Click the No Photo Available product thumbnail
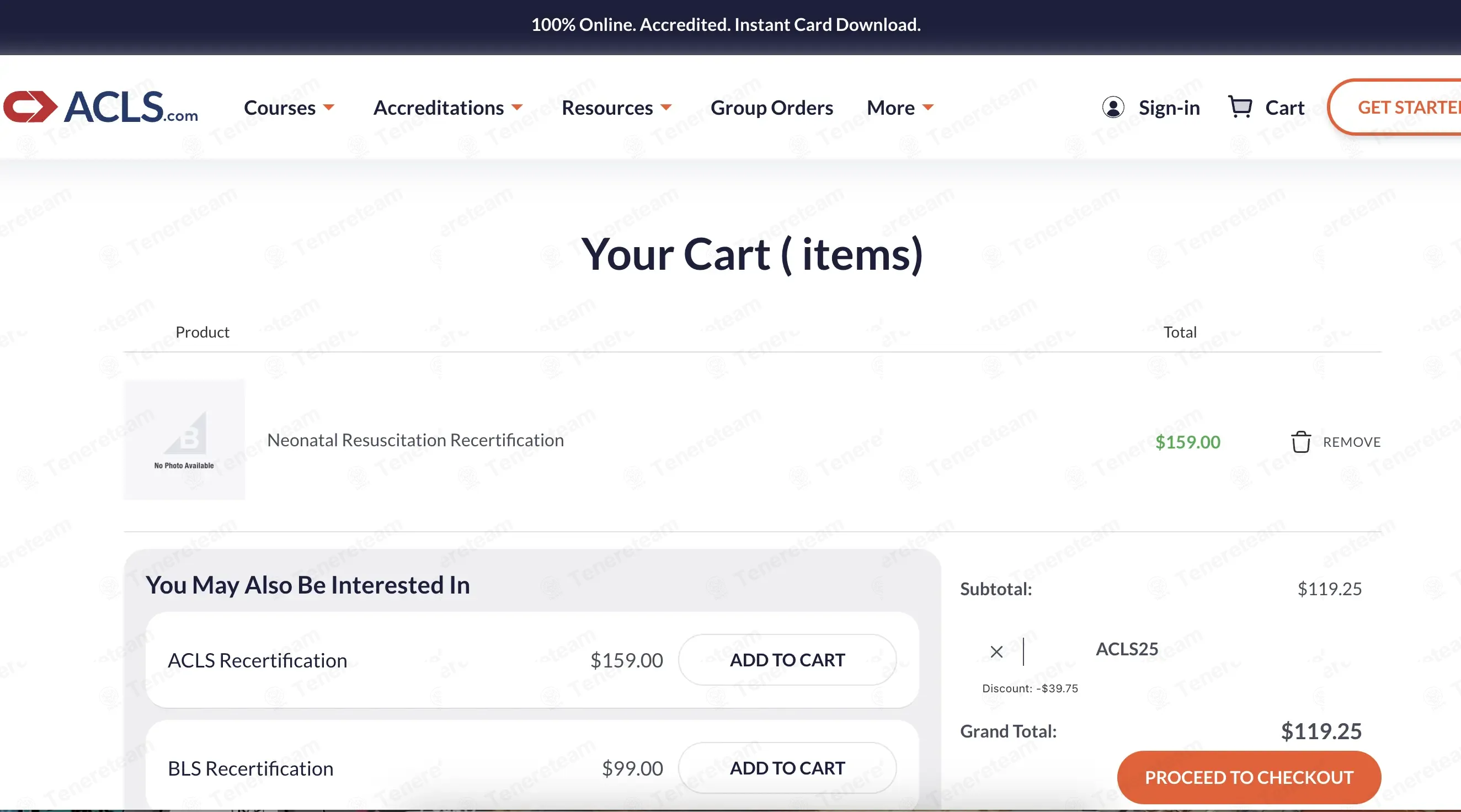The width and height of the screenshot is (1461, 812). click(x=184, y=440)
